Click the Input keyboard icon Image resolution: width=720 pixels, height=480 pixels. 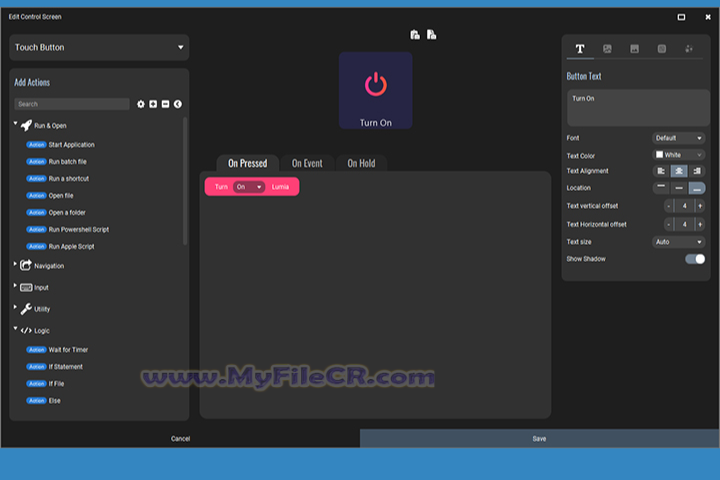pyautogui.click(x=26, y=288)
